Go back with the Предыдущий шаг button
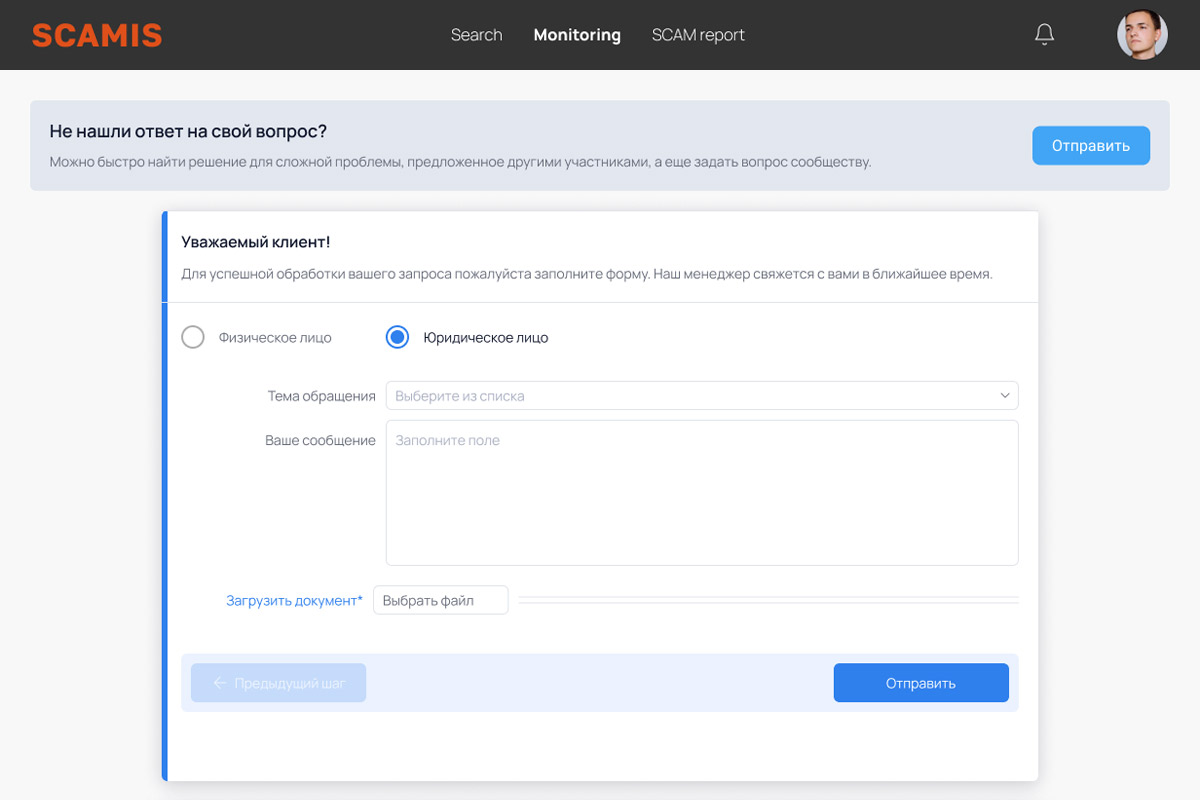This screenshot has height=800, width=1200. [x=279, y=683]
